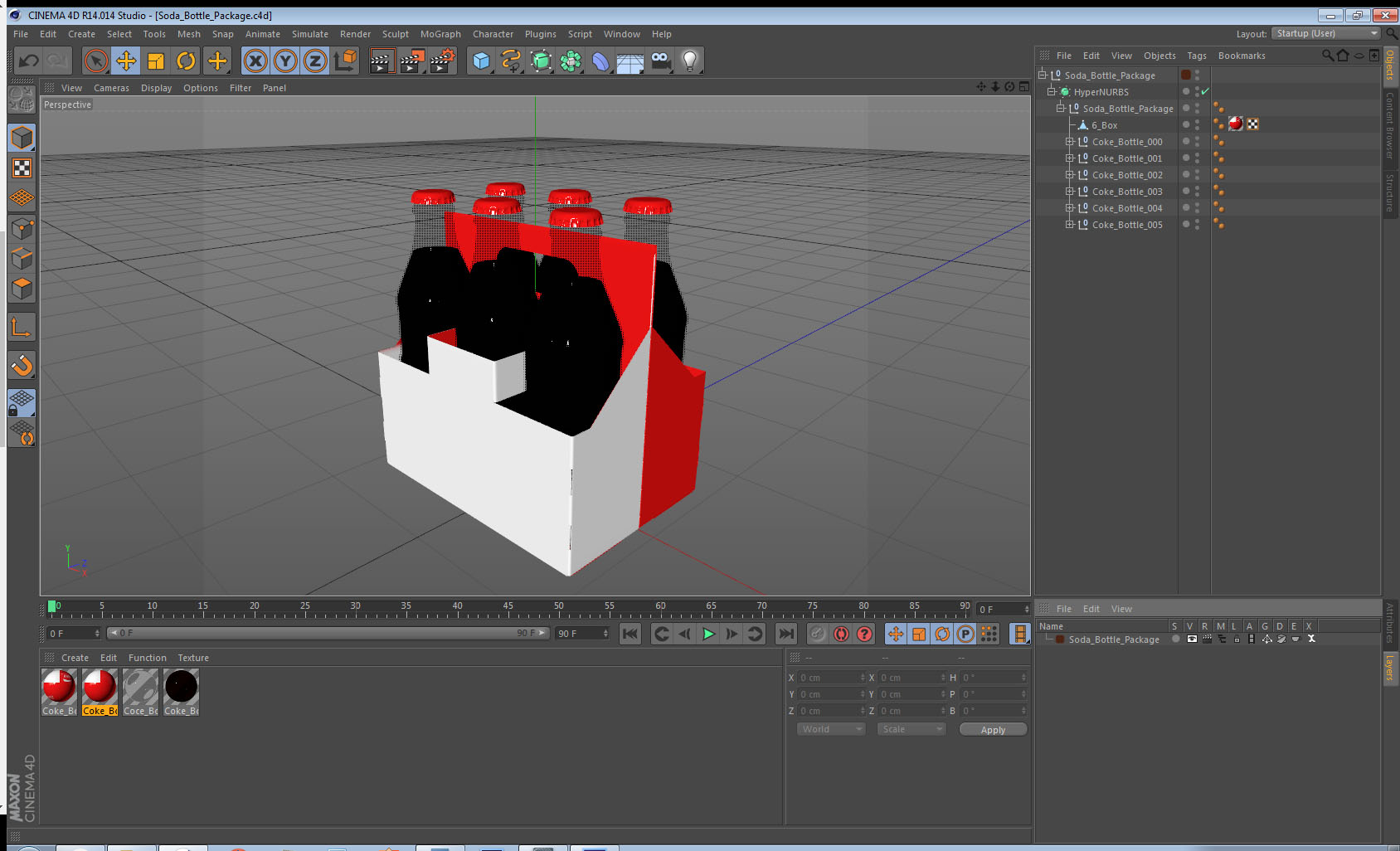Open the MoGraph menu
The image size is (1400, 851).
tap(440, 34)
